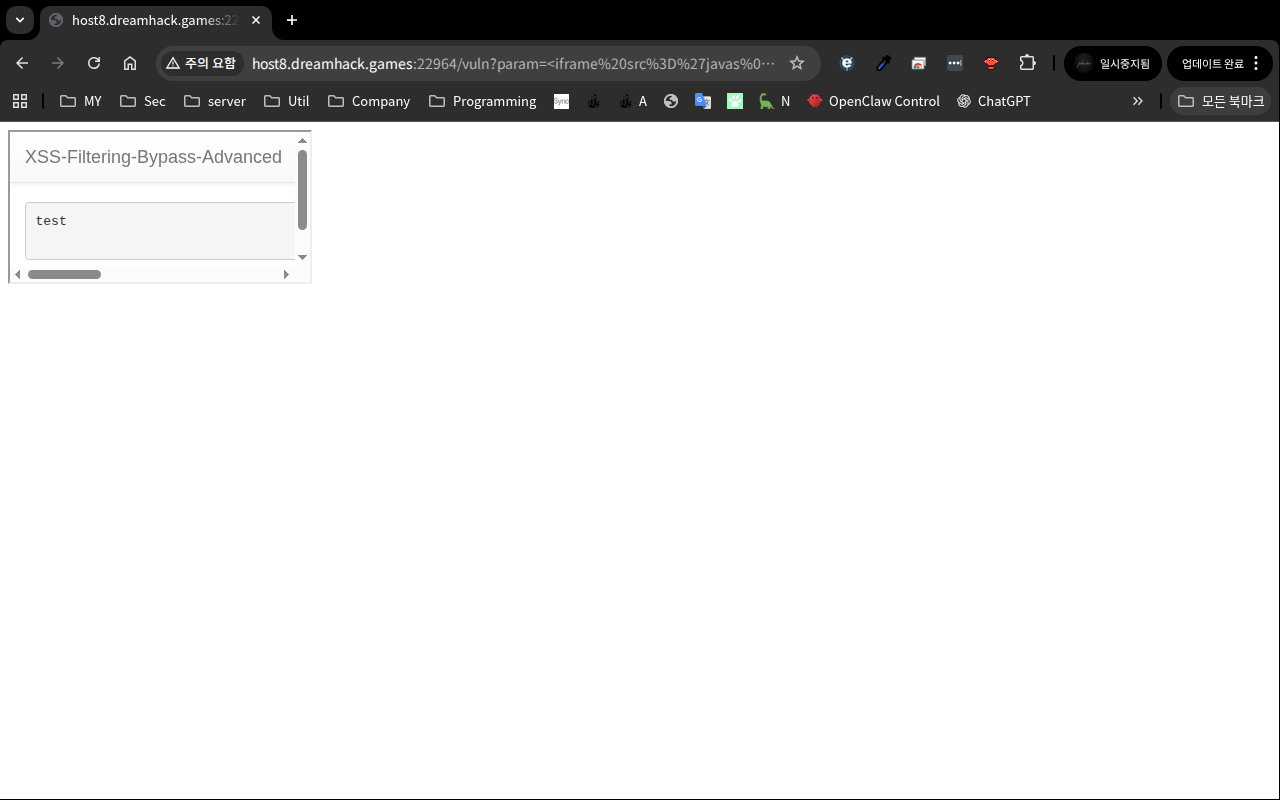Open the Programming bookmarks folder

pos(482,101)
